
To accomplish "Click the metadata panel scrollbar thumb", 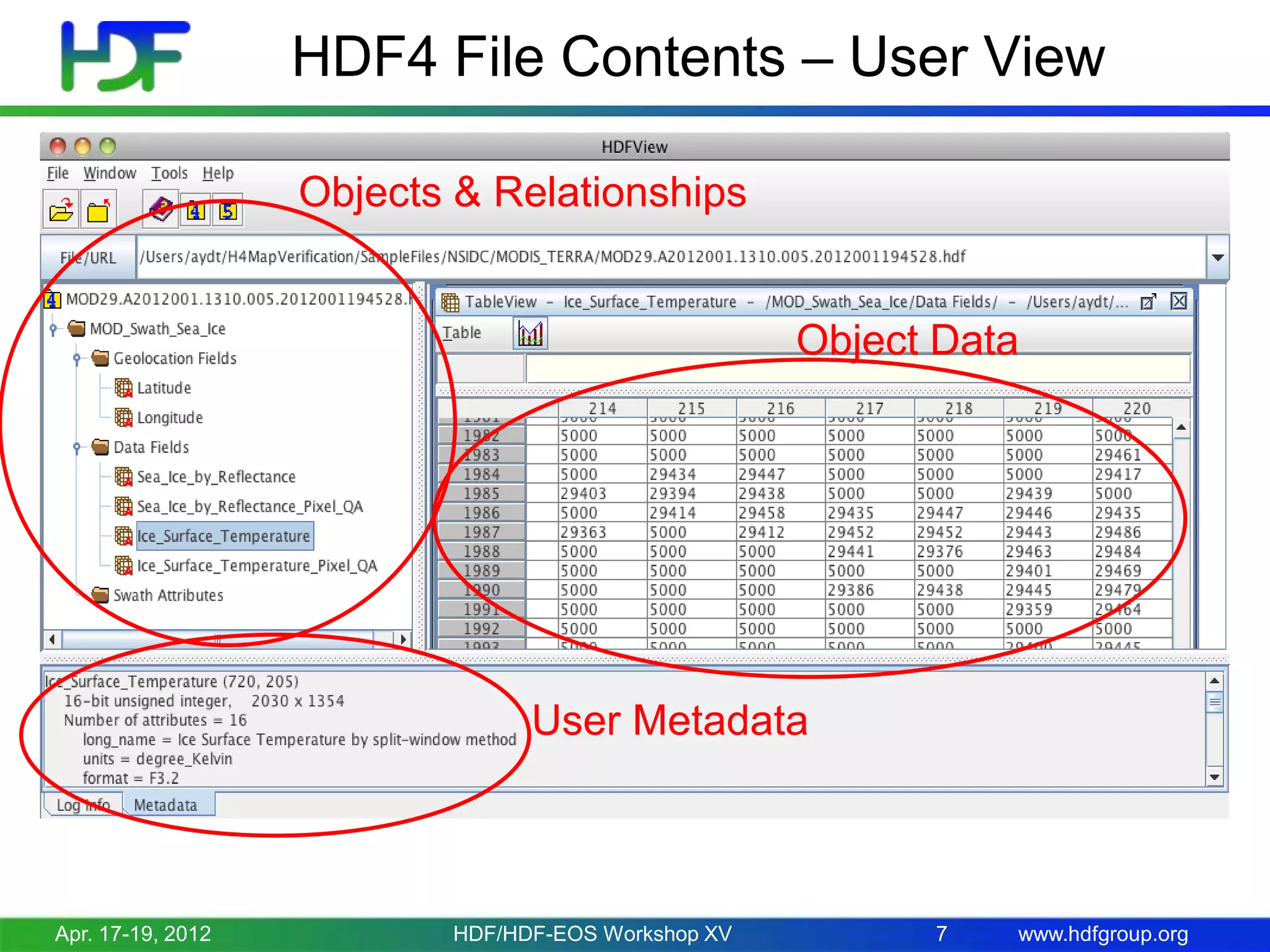I will (x=1214, y=703).
